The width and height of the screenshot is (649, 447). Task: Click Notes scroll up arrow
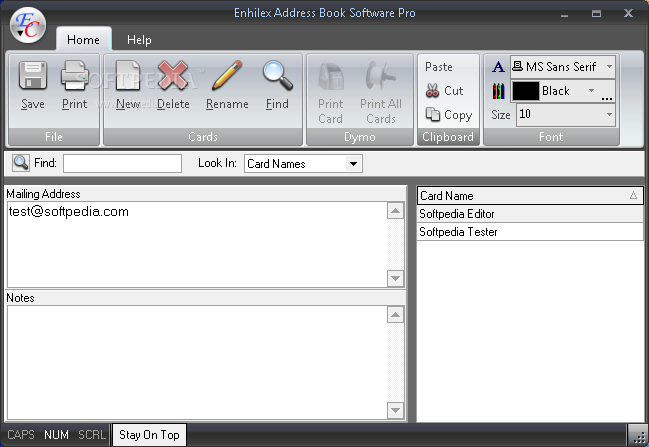click(395, 315)
